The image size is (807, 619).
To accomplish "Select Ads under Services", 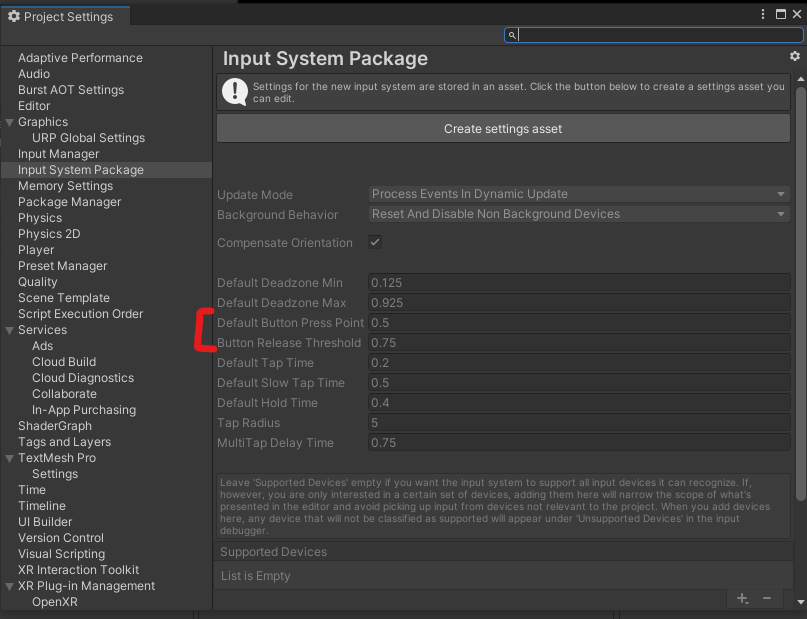I will pos(43,346).
